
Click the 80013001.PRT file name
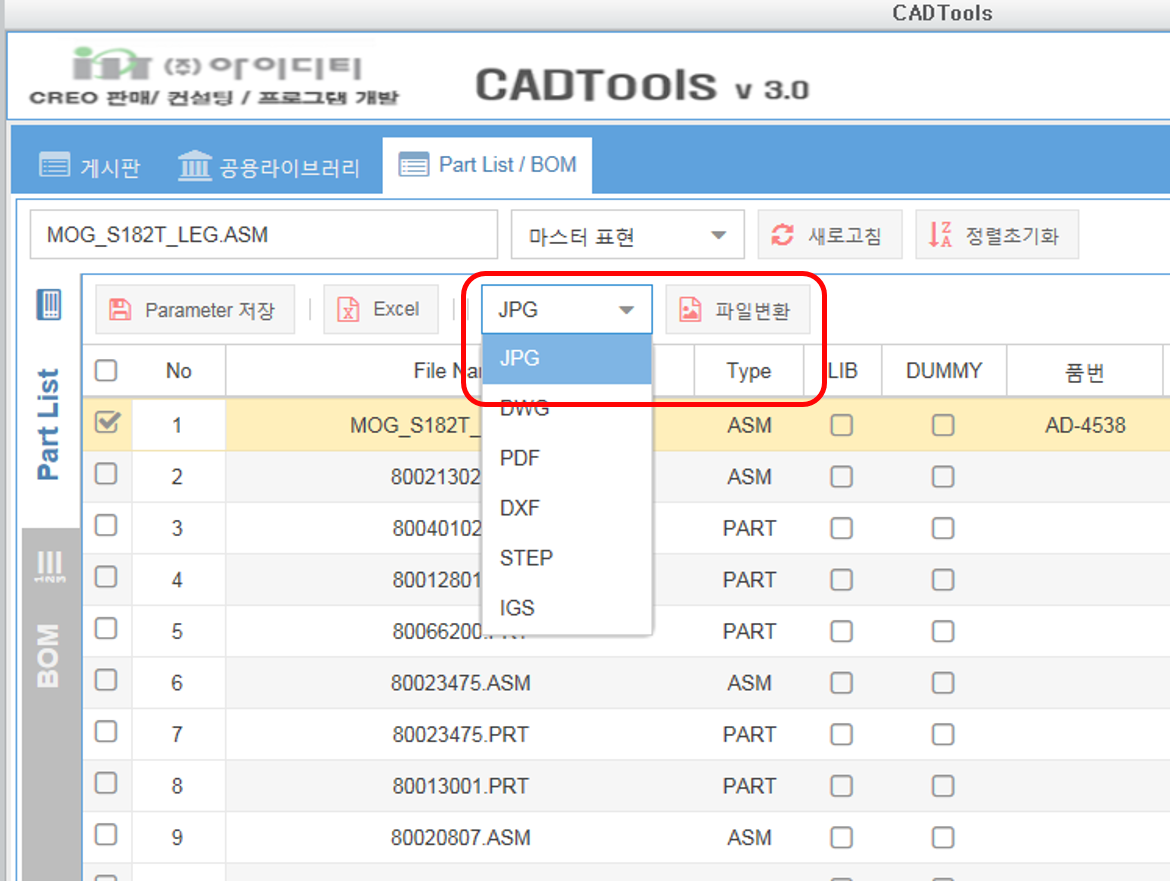point(460,786)
